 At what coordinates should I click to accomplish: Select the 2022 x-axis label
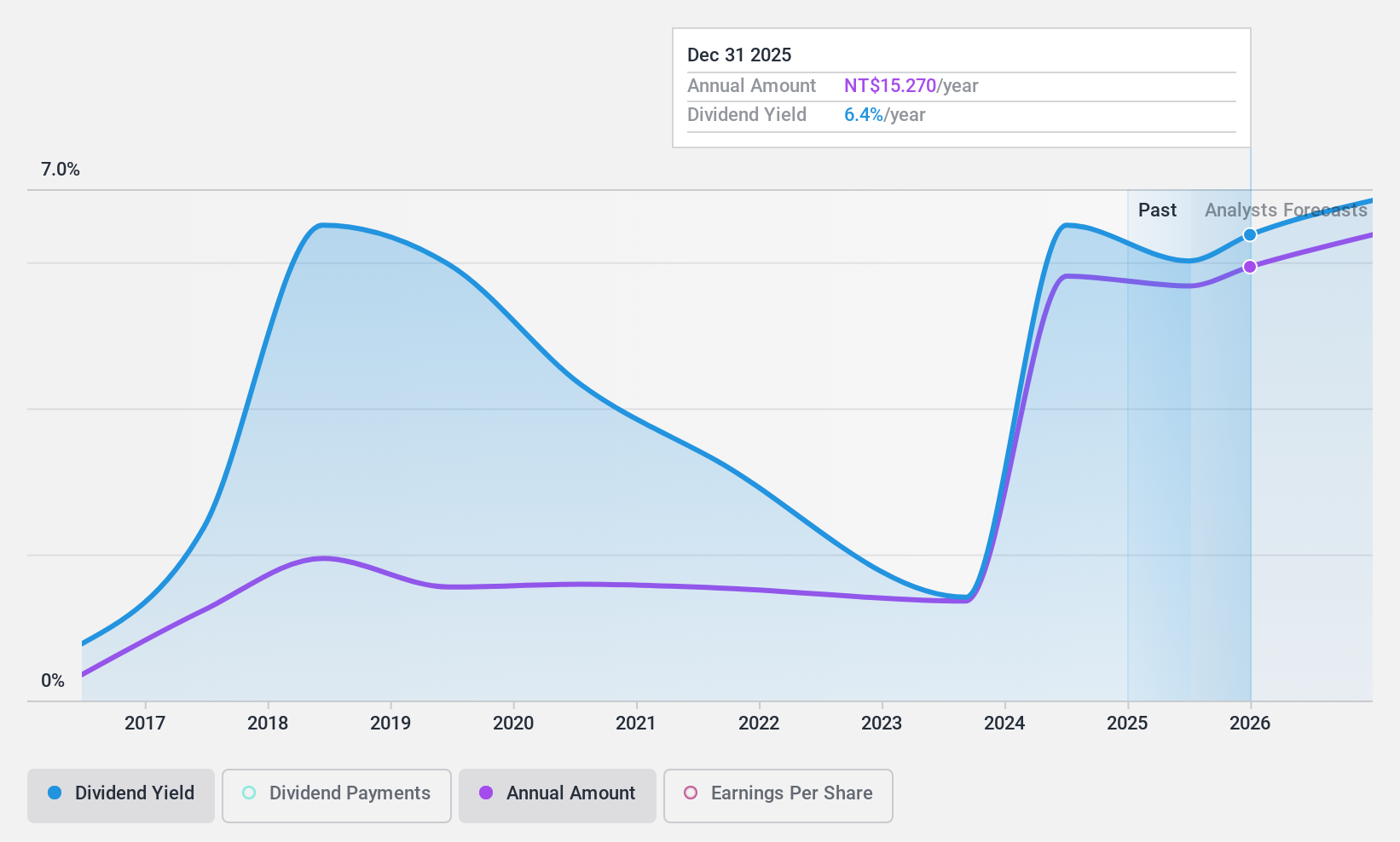click(759, 724)
